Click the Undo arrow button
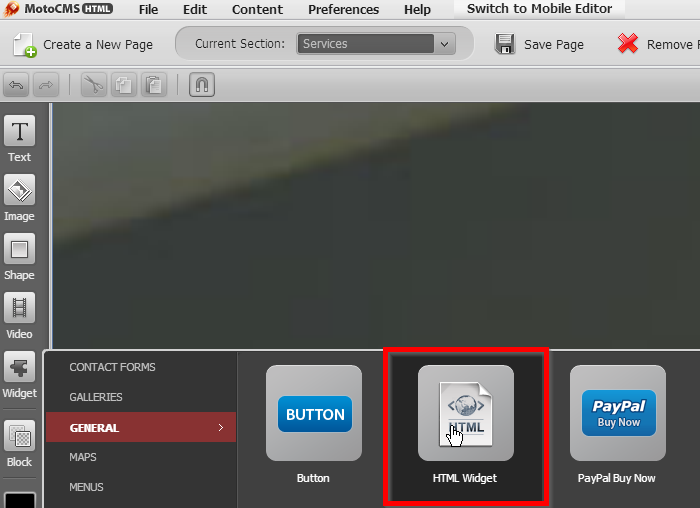 [x=17, y=84]
